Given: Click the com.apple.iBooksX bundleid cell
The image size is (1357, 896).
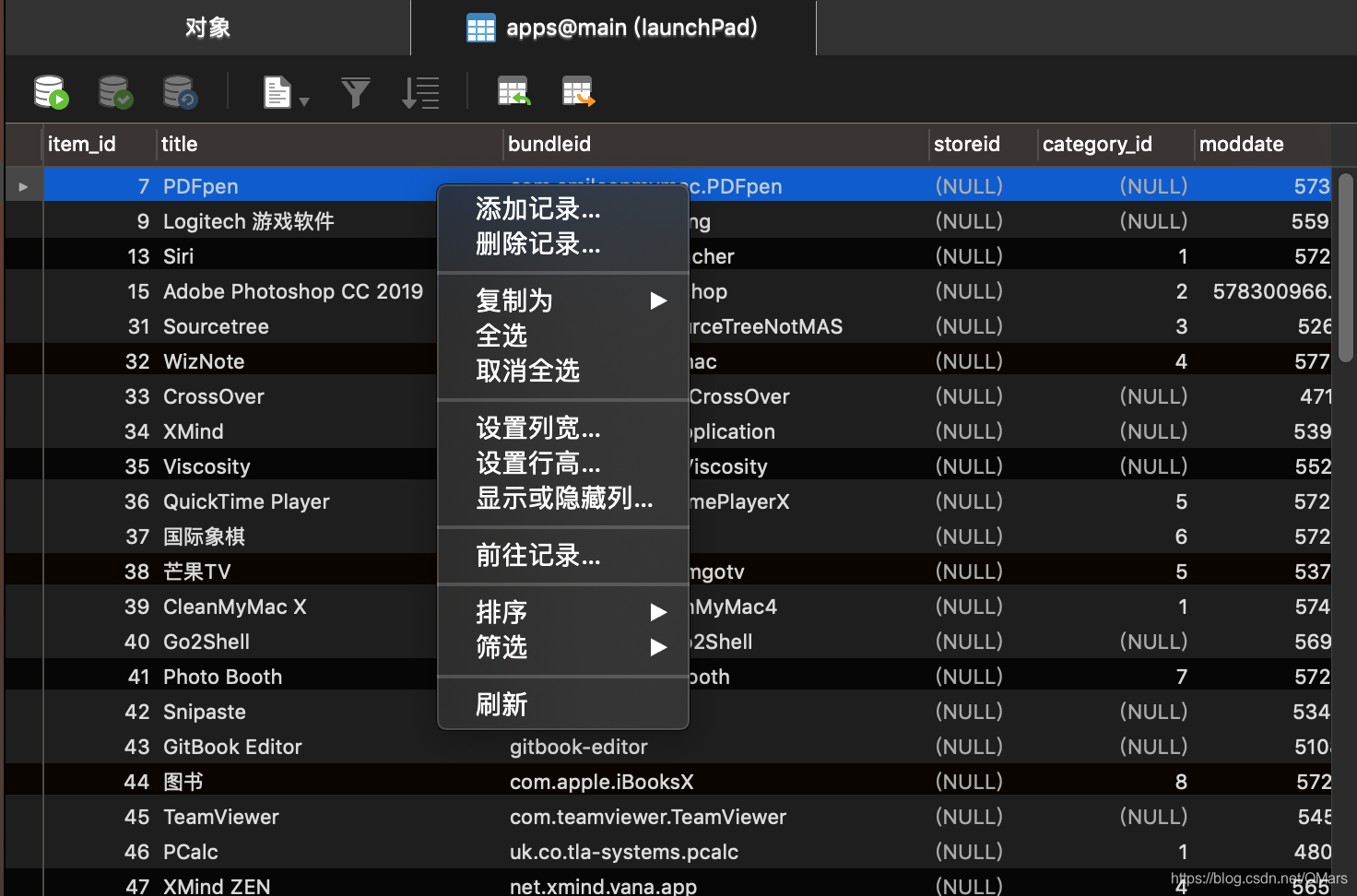Looking at the screenshot, I should pyautogui.click(x=602, y=782).
